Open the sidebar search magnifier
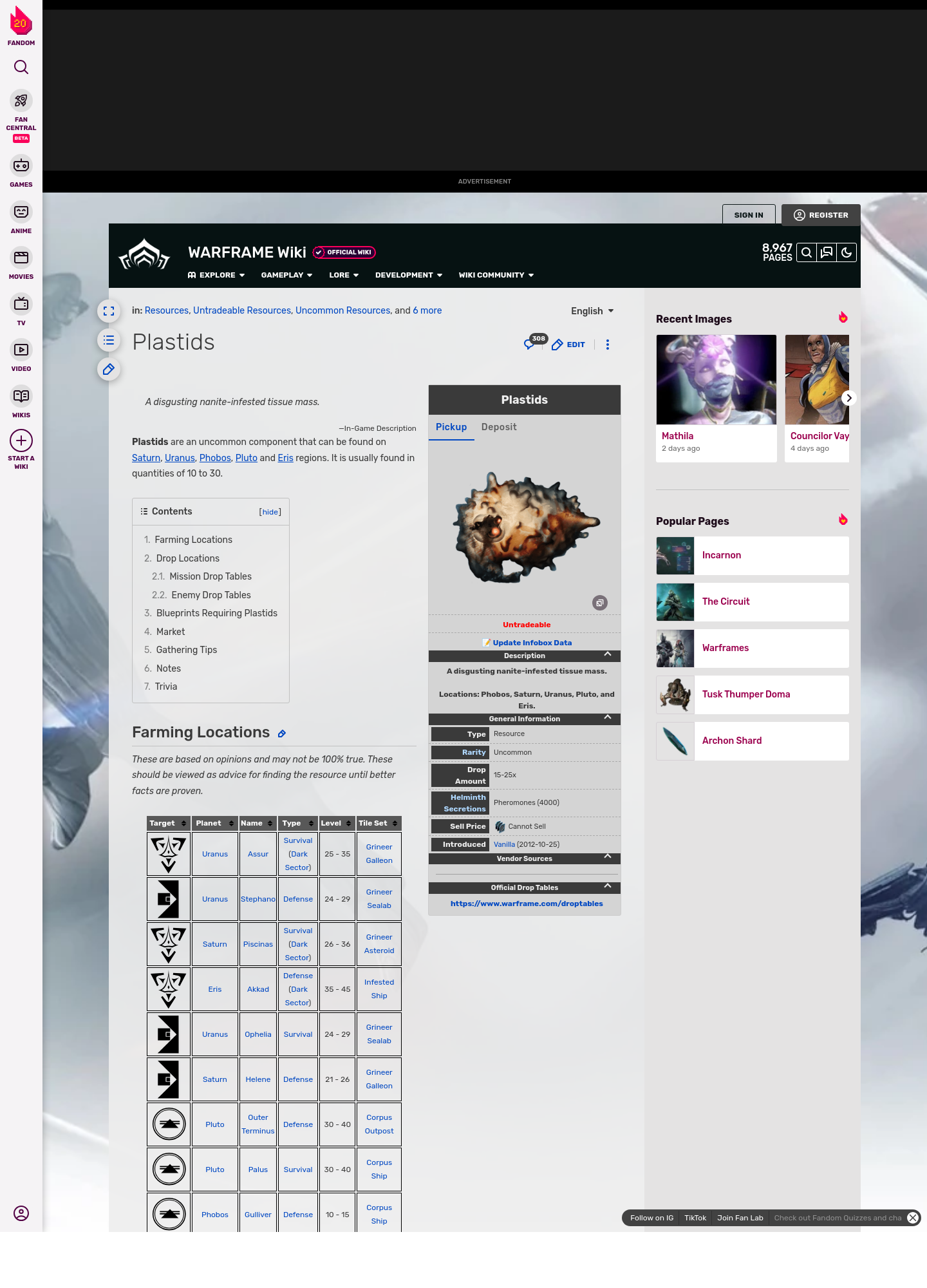 click(21, 67)
